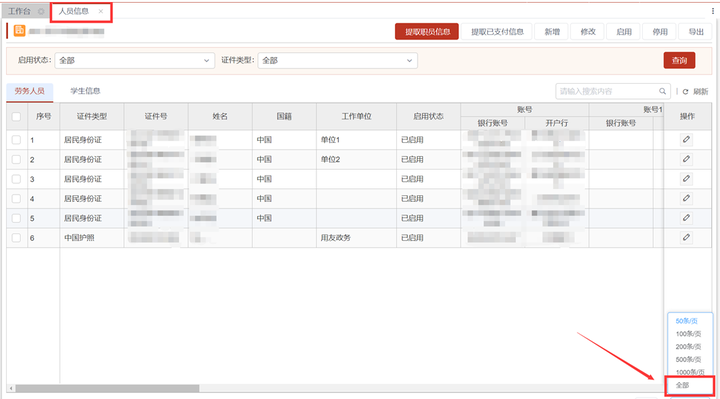
Task: Open the 启用状态 dropdown
Action: [x=135, y=60]
